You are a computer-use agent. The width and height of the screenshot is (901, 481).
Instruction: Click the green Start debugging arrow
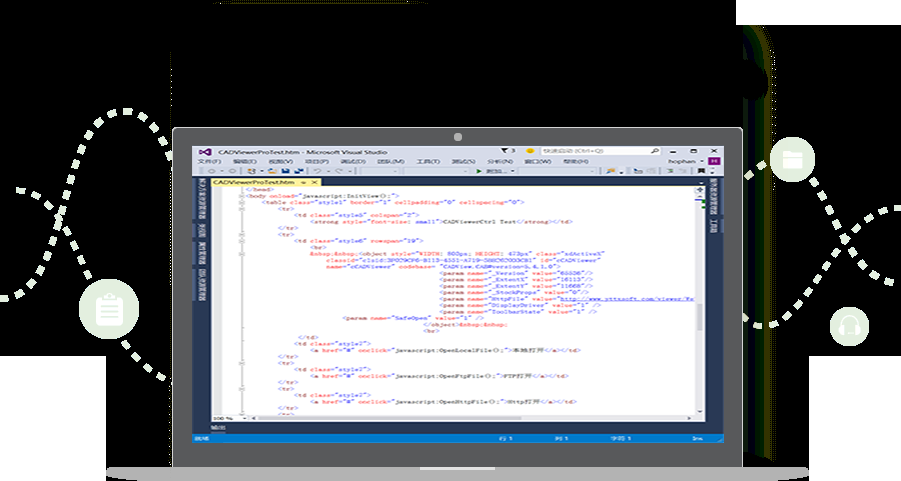click(479, 171)
